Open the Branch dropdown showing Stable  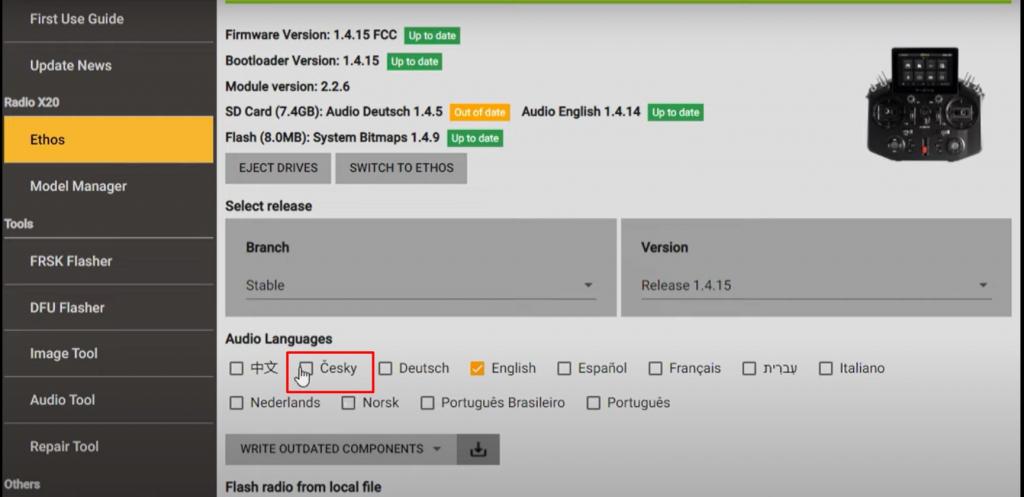tap(420, 286)
